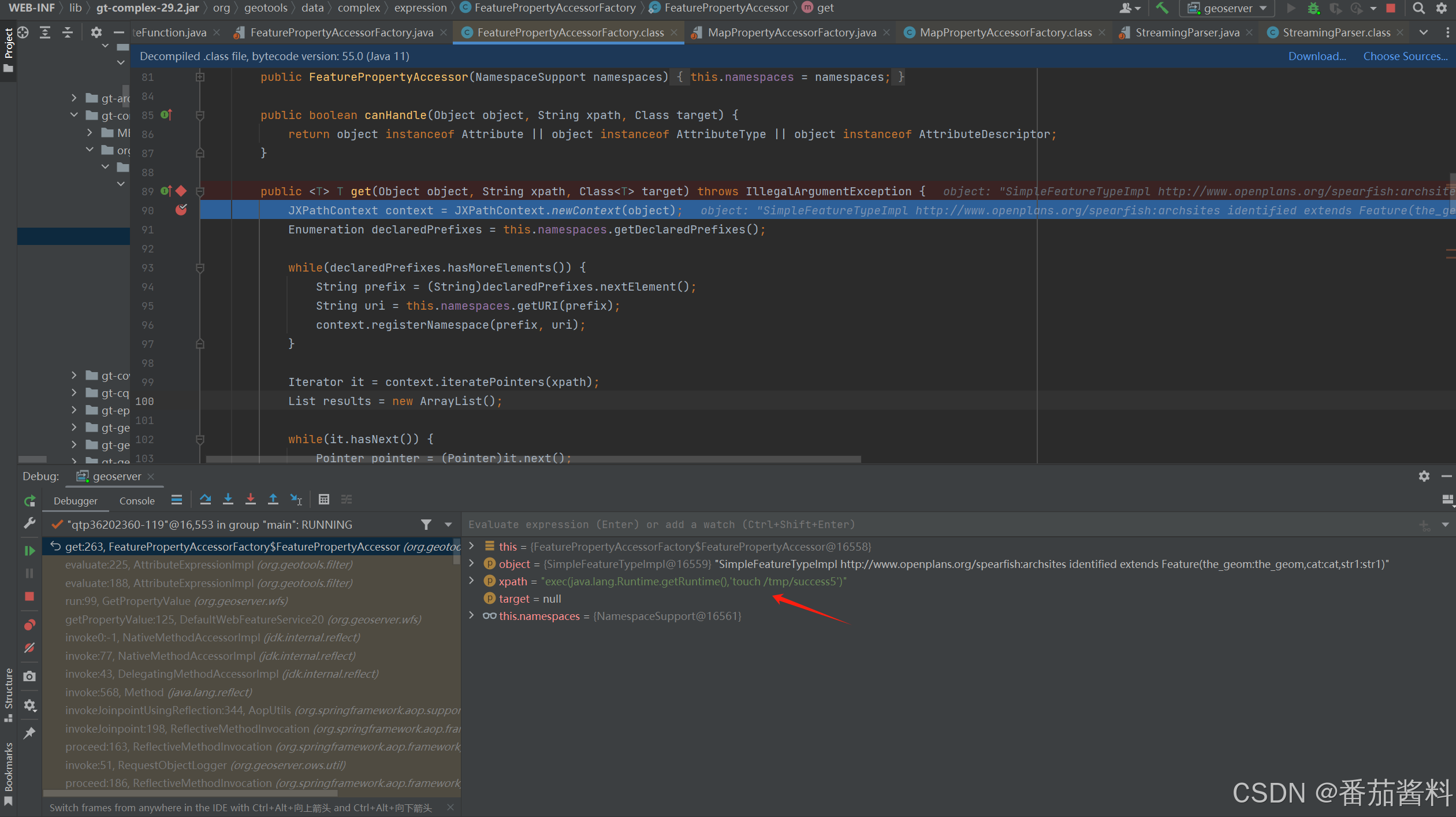Click Pin Tab icon in debug sidebar
1456x817 pixels.
point(29,733)
